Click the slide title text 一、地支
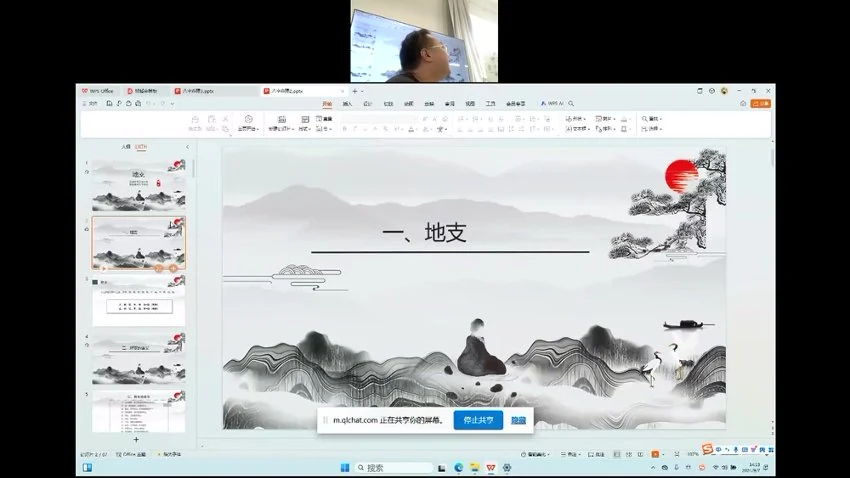Viewport: 850px width, 478px height. click(x=424, y=233)
